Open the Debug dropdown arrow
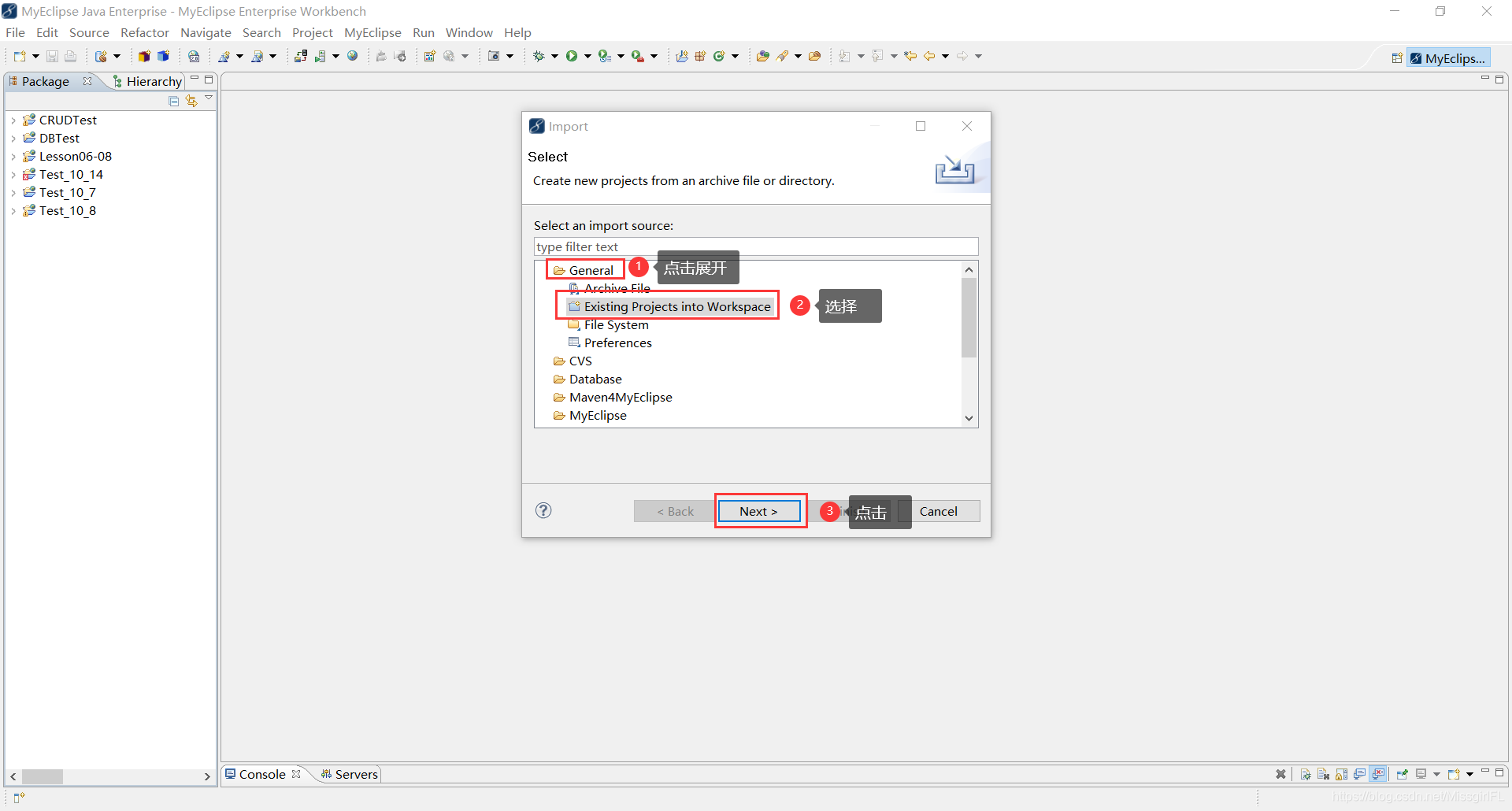This screenshot has height=811, width=1512. [554, 56]
